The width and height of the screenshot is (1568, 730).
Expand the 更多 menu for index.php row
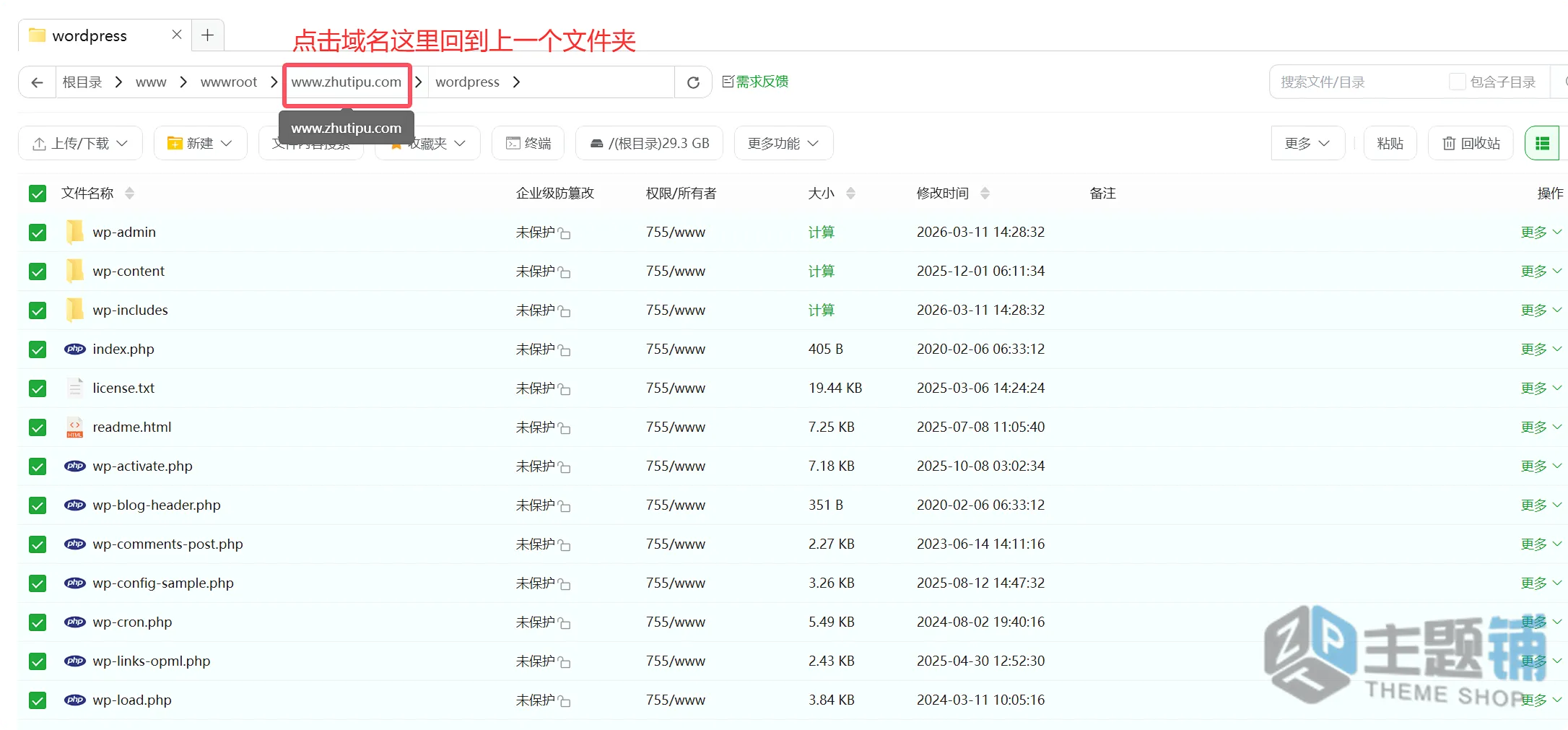[1541, 349]
